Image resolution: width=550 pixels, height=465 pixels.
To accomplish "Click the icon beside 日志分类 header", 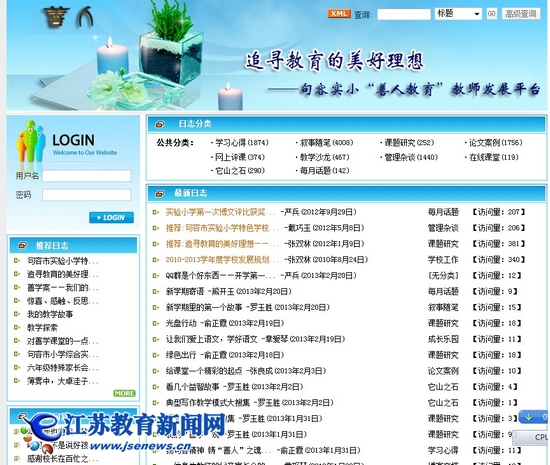I will click(160, 124).
